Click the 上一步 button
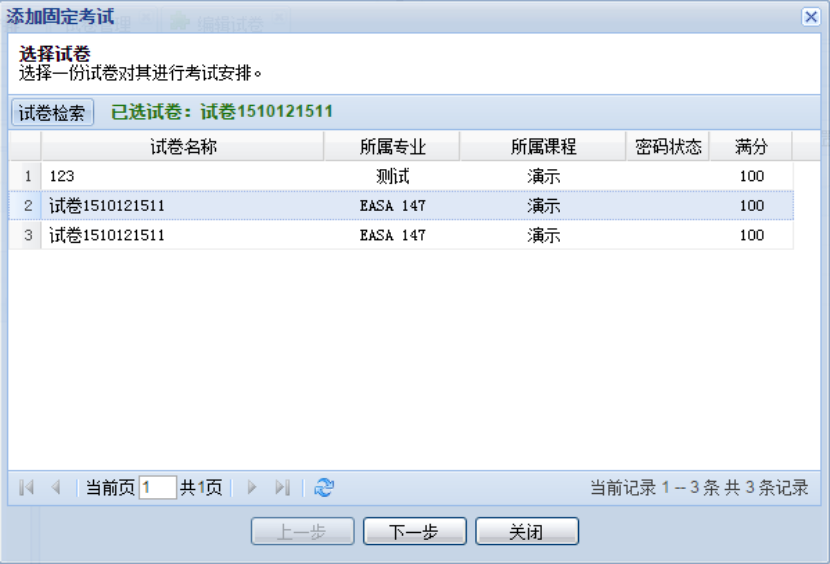The image size is (830, 564). click(302, 532)
